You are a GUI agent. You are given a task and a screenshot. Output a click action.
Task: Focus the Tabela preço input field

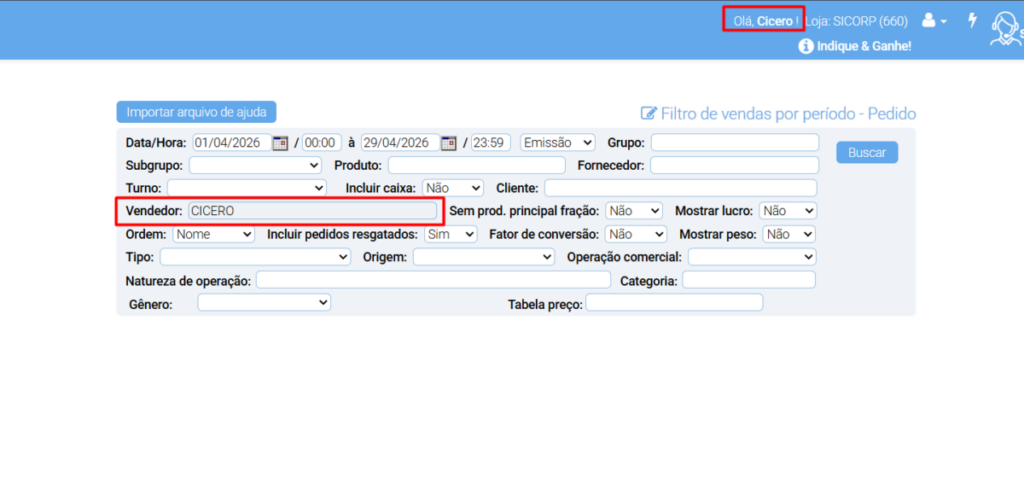coord(674,303)
